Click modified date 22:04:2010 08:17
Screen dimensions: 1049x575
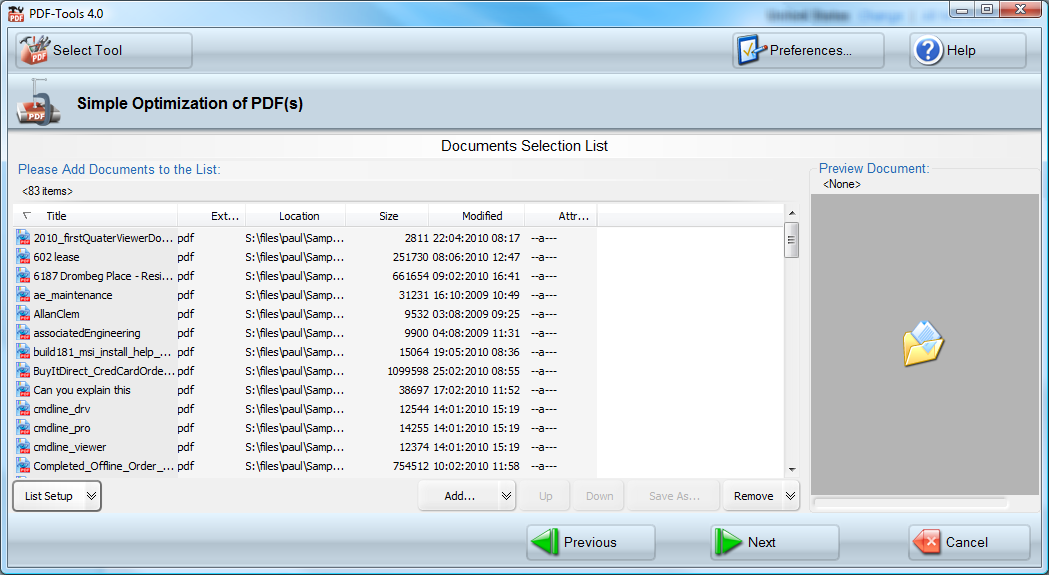point(476,238)
